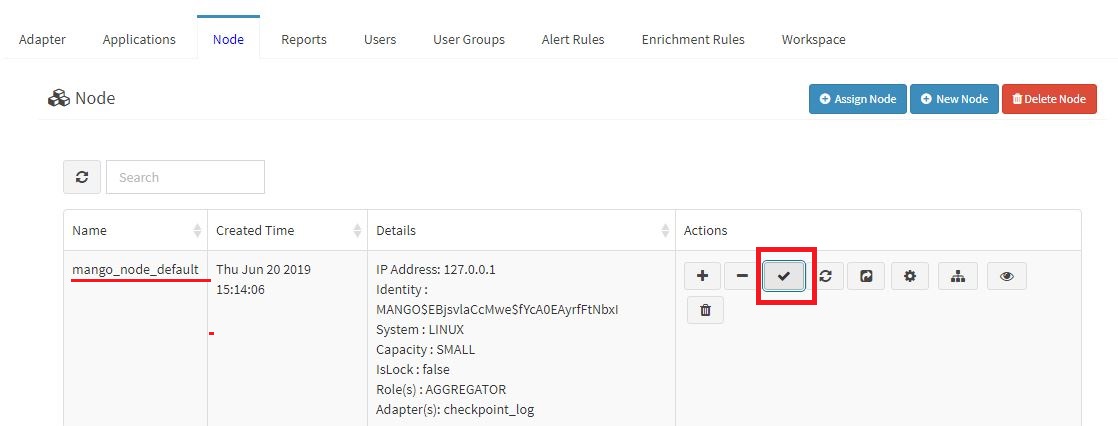
Task: Click the red Delete Node button
Action: pyautogui.click(x=1049, y=99)
